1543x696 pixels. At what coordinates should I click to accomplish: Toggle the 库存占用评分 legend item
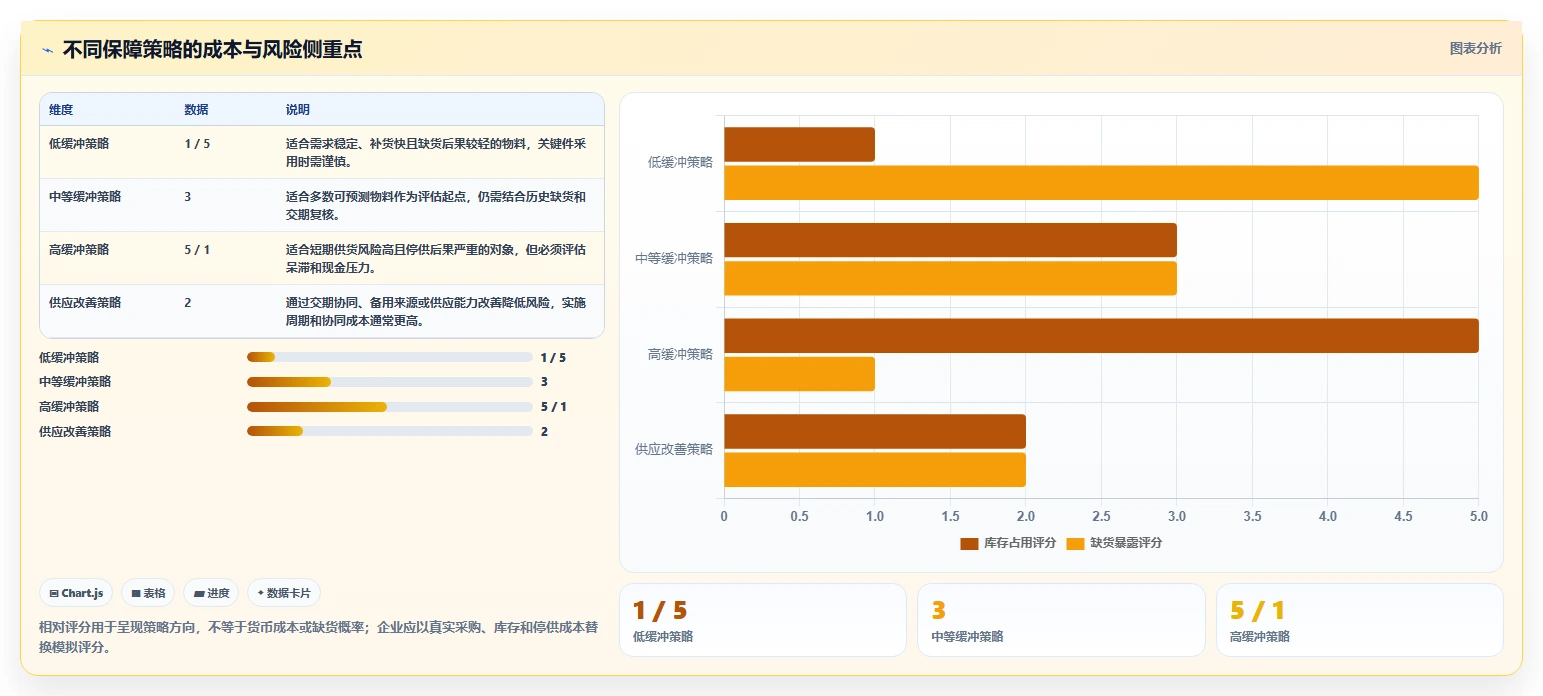(1007, 543)
